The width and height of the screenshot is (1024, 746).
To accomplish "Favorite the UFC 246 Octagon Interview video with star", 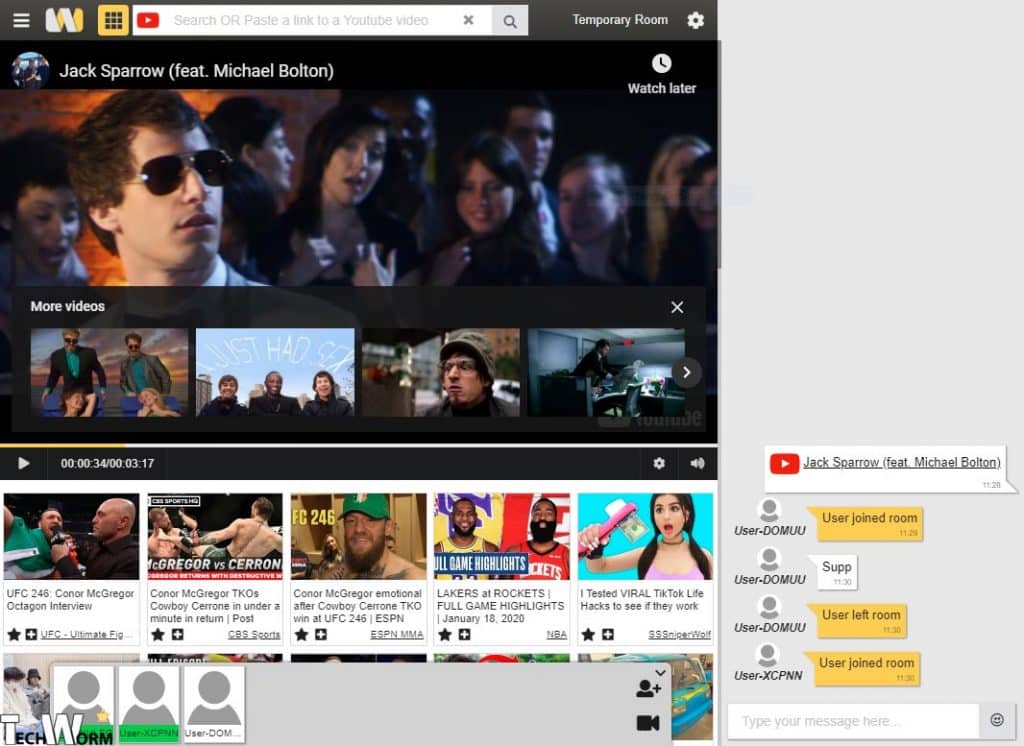I will 14,634.
